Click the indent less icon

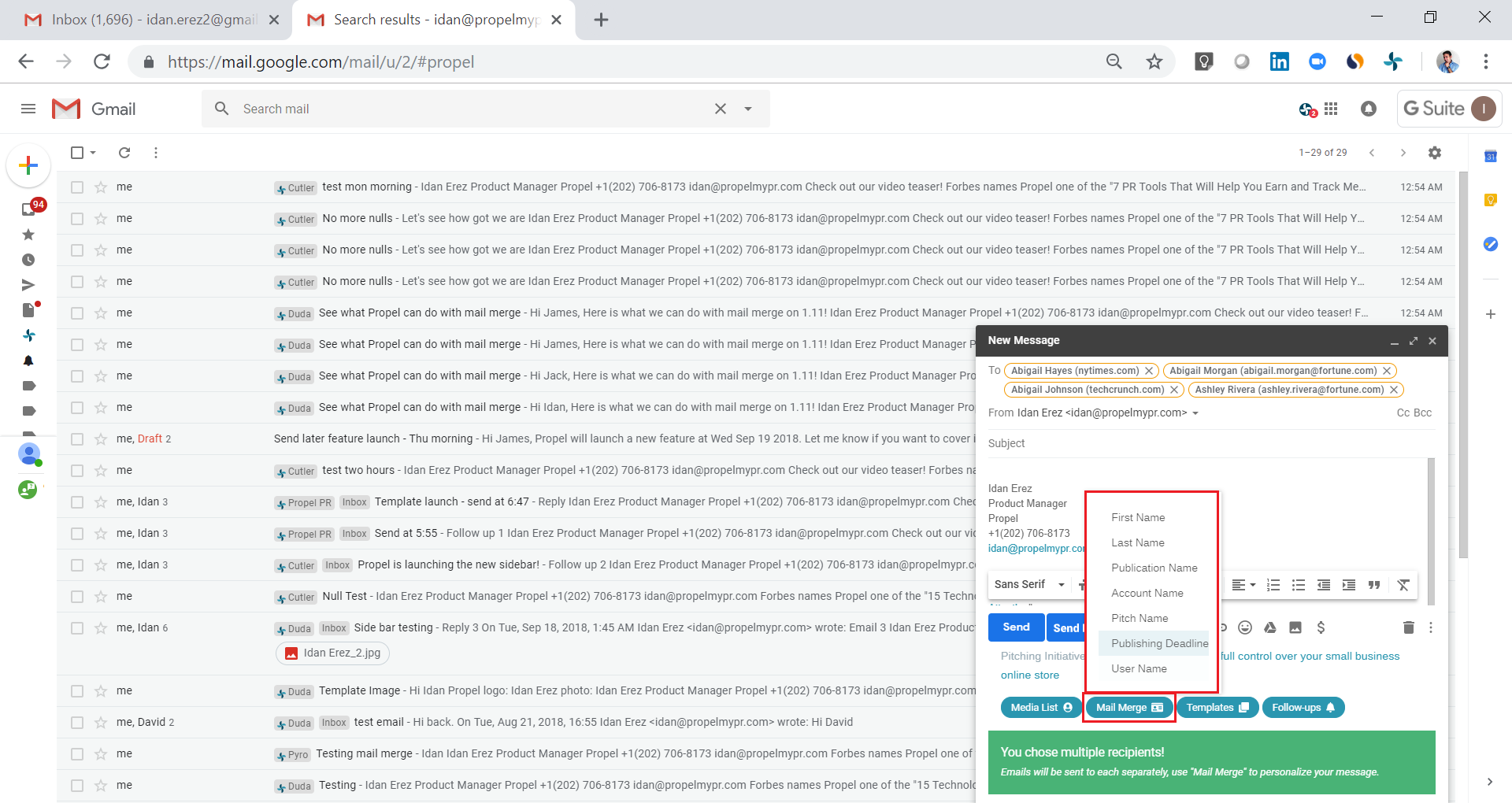pyautogui.click(x=1324, y=585)
